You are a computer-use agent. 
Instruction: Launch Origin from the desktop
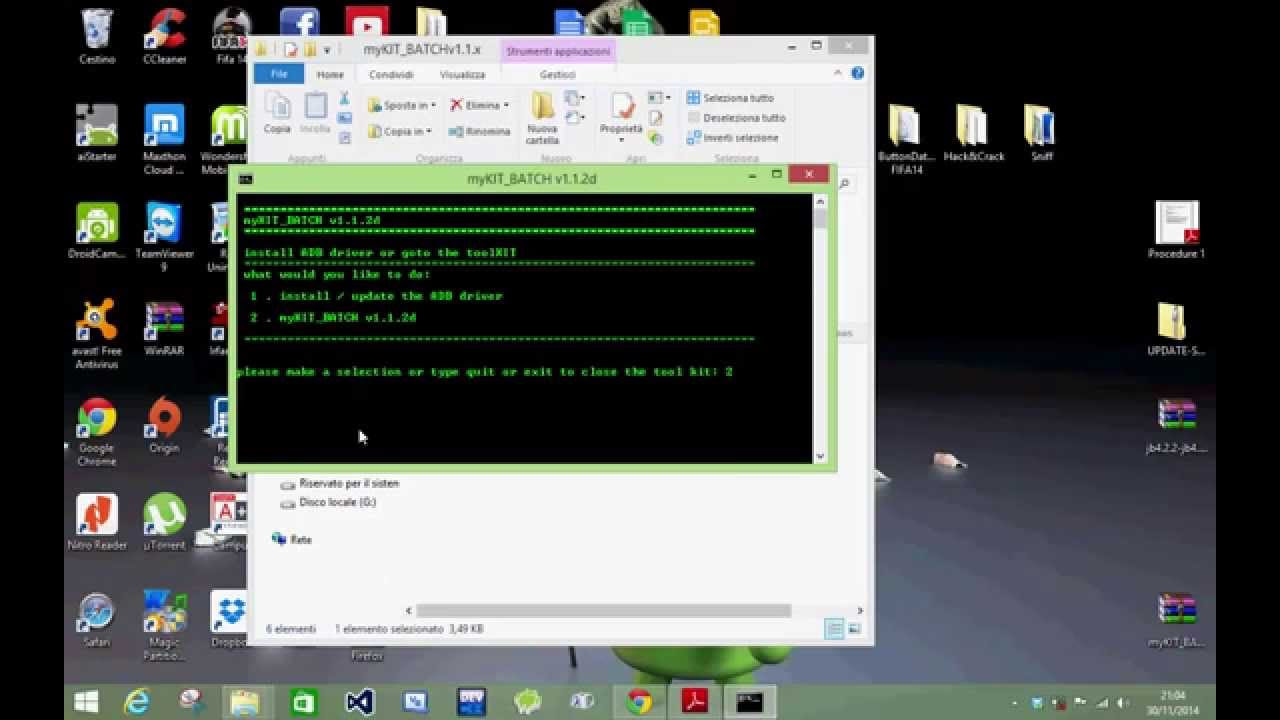point(164,424)
